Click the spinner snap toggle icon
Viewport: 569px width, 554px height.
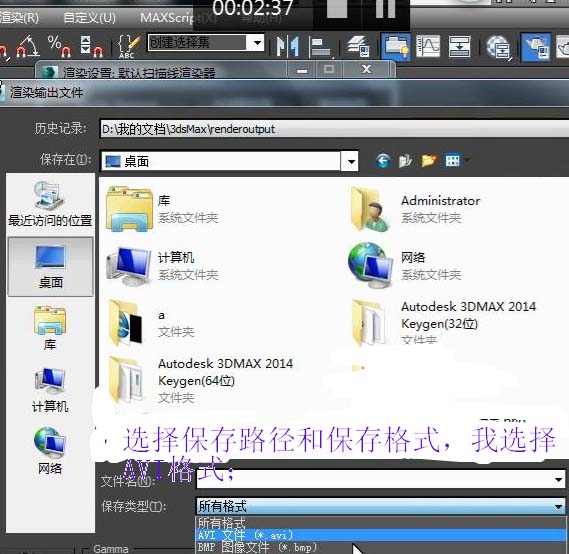click(x=91, y=46)
